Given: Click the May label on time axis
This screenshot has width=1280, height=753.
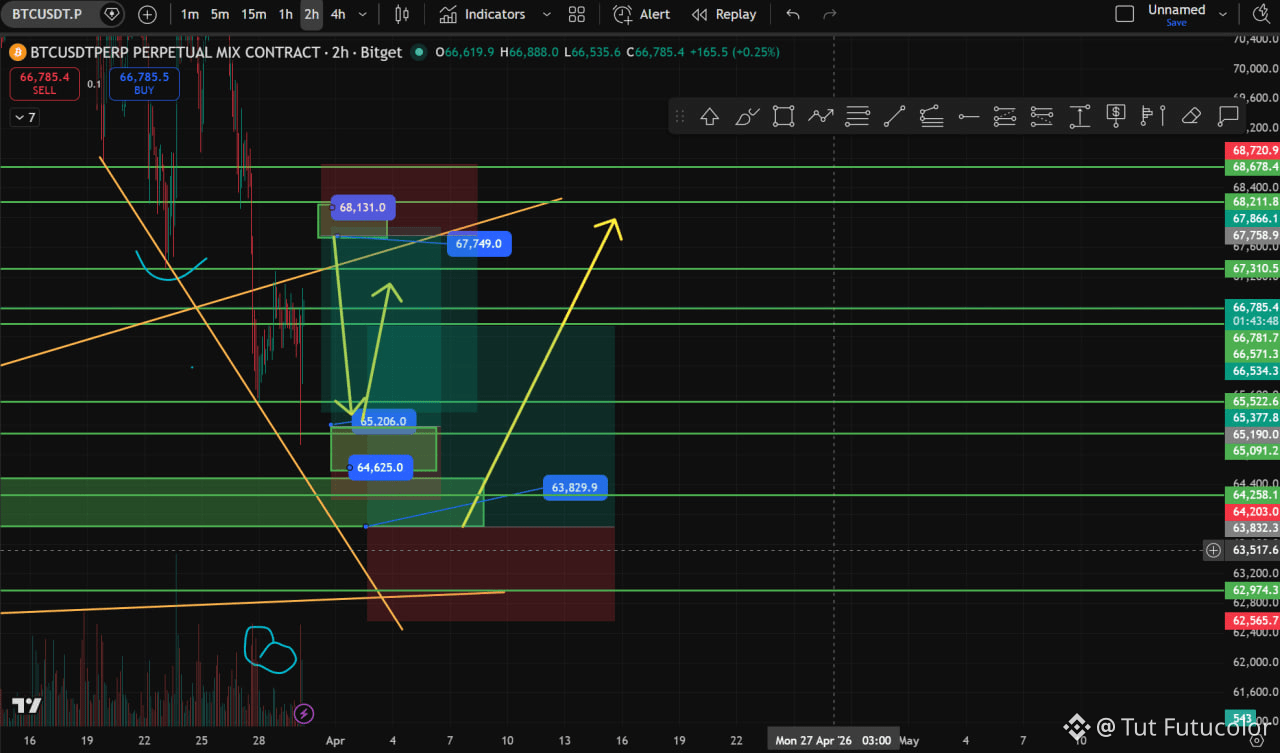Looking at the screenshot, I should (x=909, y=741).
